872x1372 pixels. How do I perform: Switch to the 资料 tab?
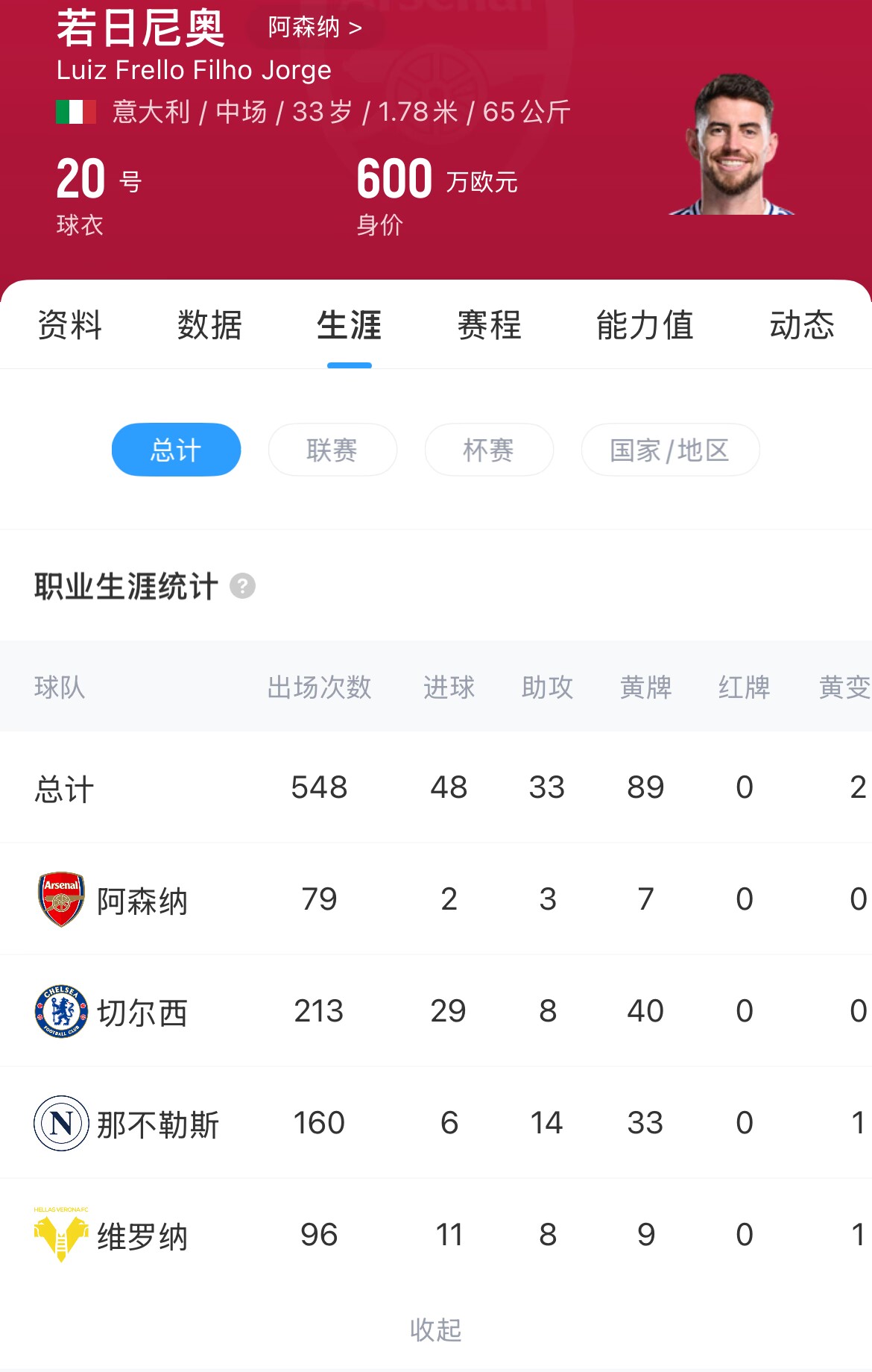[x=70, y=325]
